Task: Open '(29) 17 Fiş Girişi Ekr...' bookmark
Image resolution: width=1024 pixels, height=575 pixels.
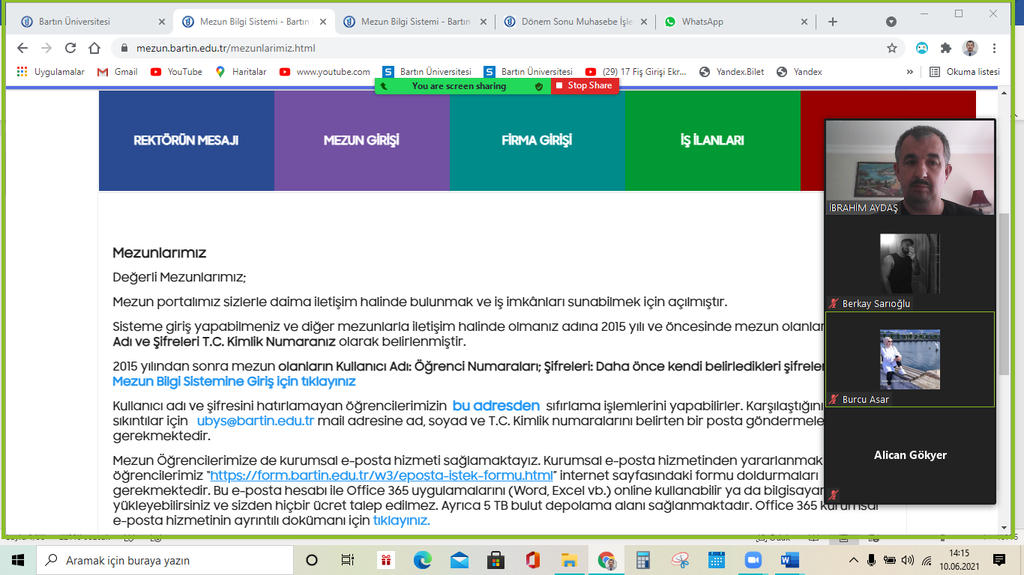Action: pyautogui.click(x=635, y=72)
